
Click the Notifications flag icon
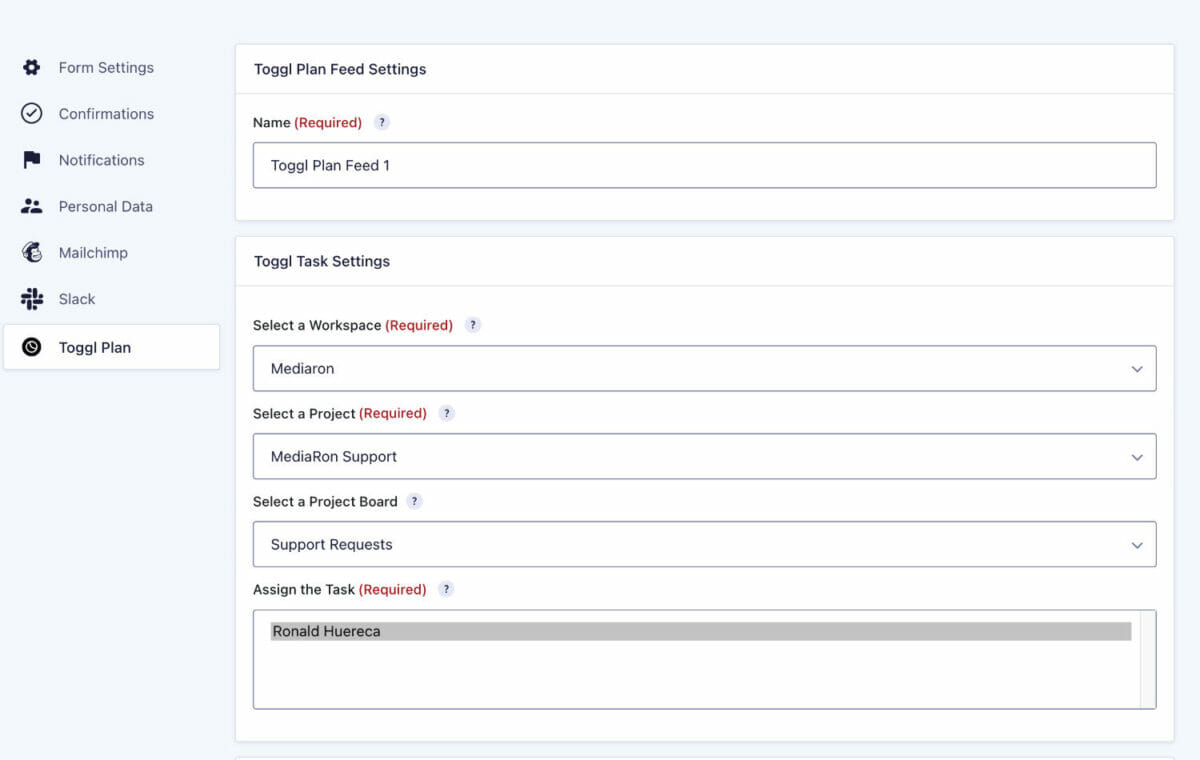(32, 160)
